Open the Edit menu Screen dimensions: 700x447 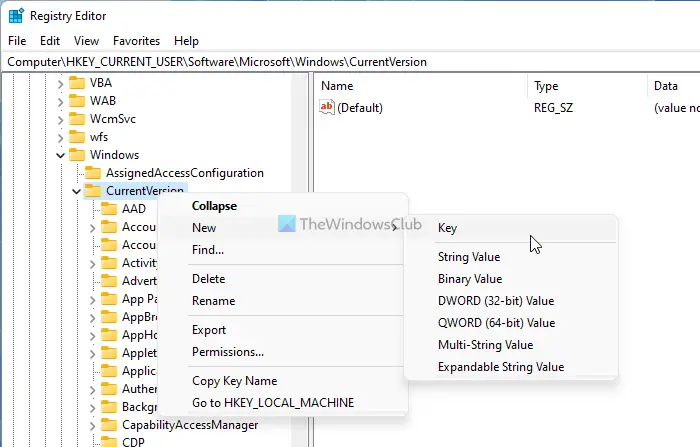[x=50, y=41]
